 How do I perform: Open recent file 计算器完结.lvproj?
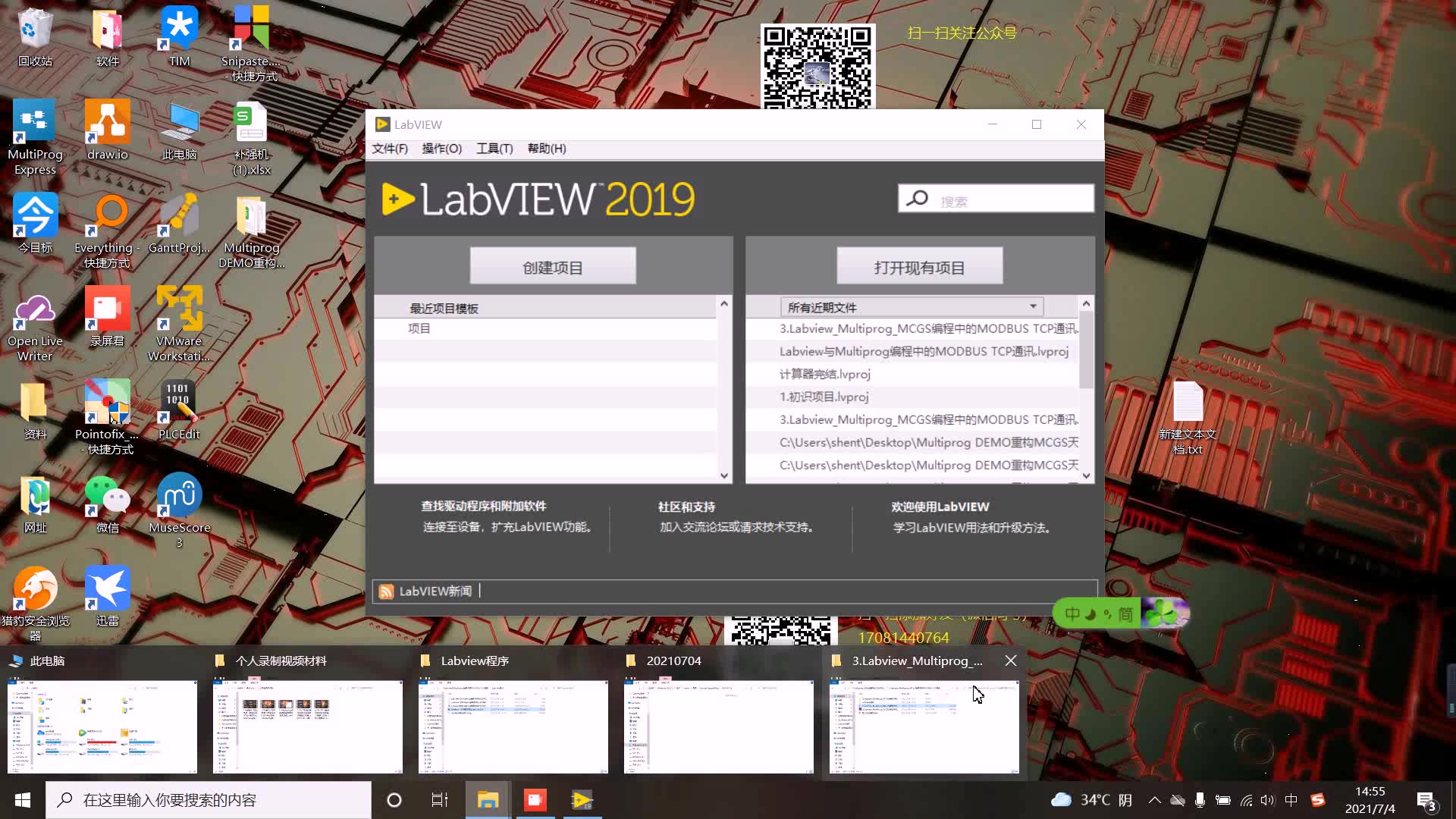click(x=825, y=374)
